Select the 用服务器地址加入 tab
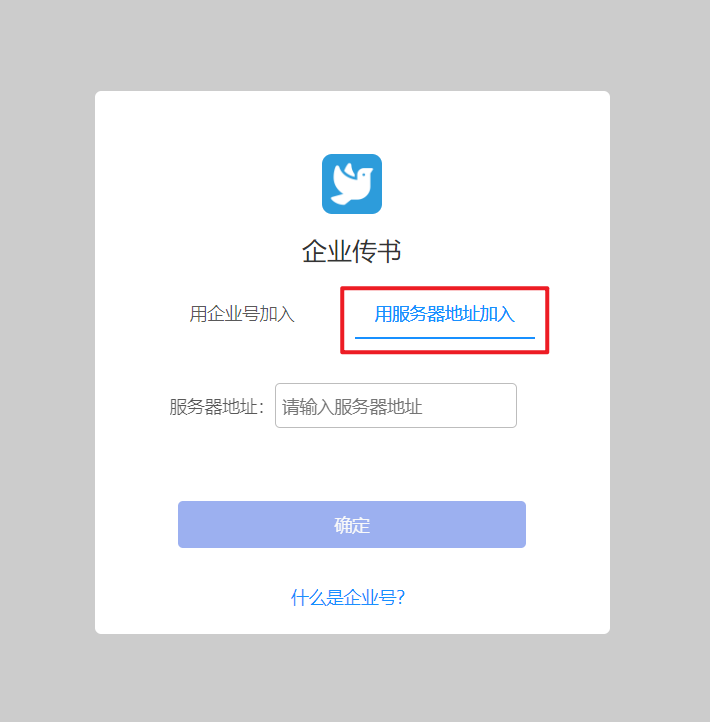 point(444,314)
